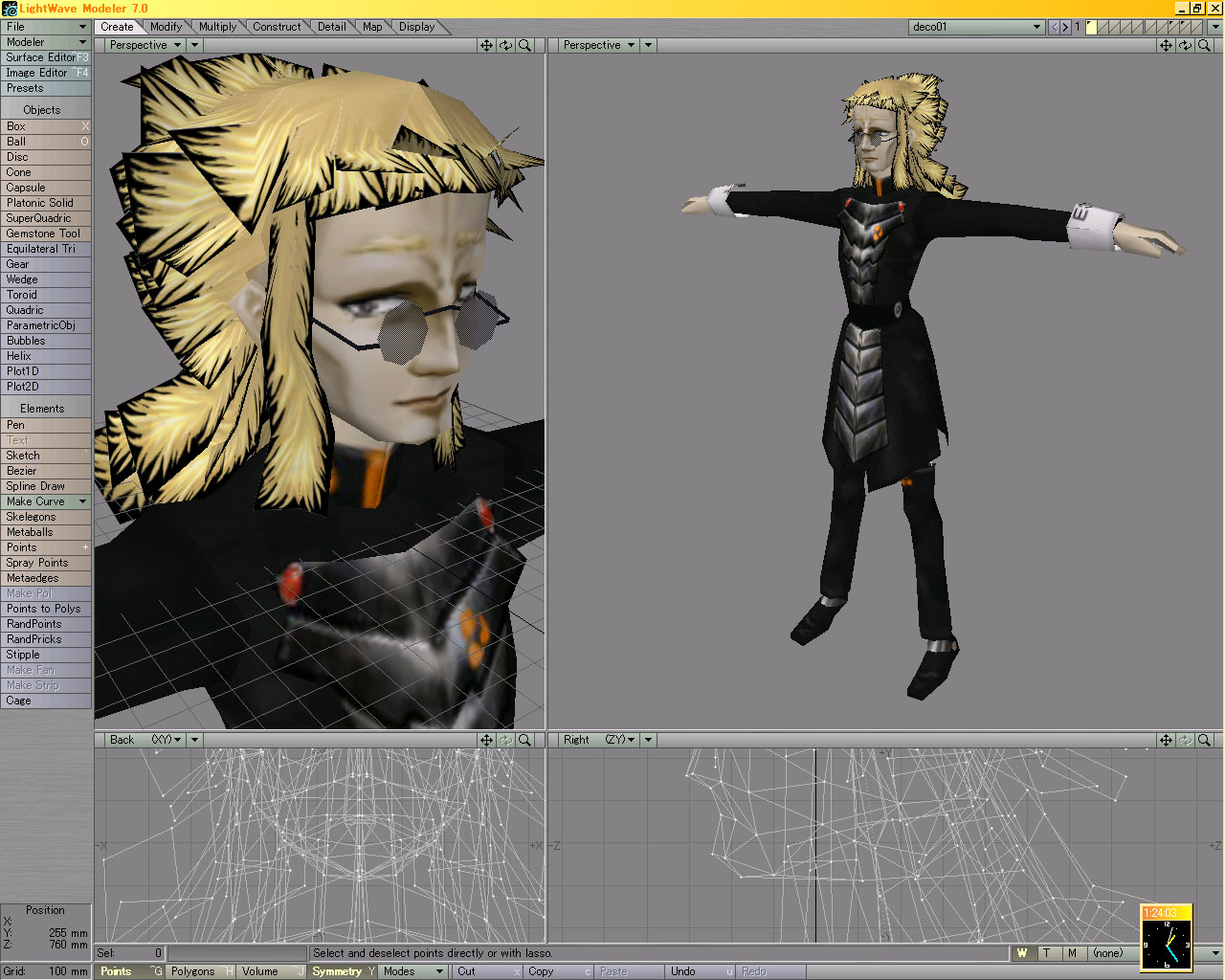Click the Copy button
Viewport: 1225px width, 980px height.
click(558, 971)
